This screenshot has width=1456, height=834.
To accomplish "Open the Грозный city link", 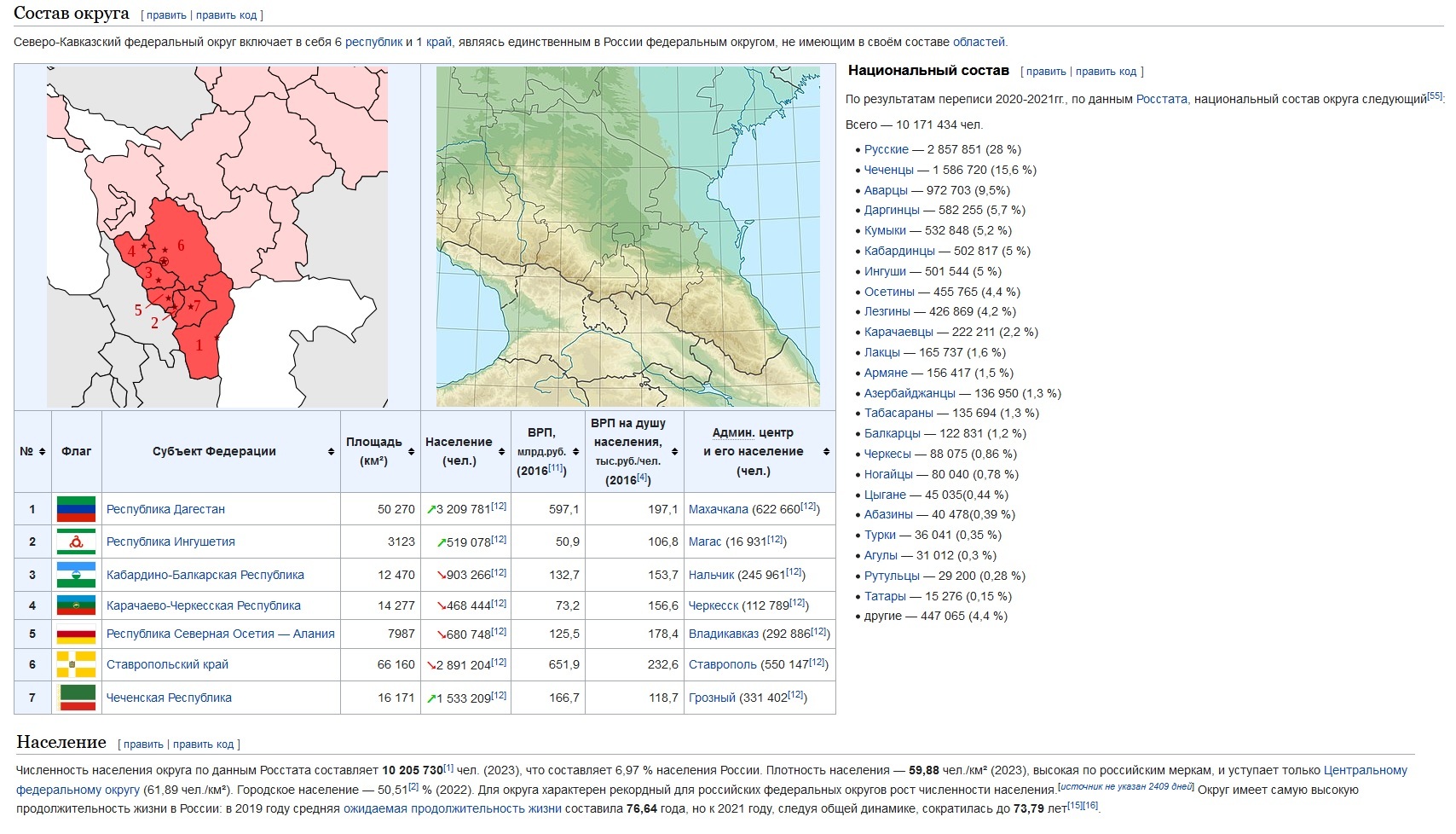I will pos(712,698).
